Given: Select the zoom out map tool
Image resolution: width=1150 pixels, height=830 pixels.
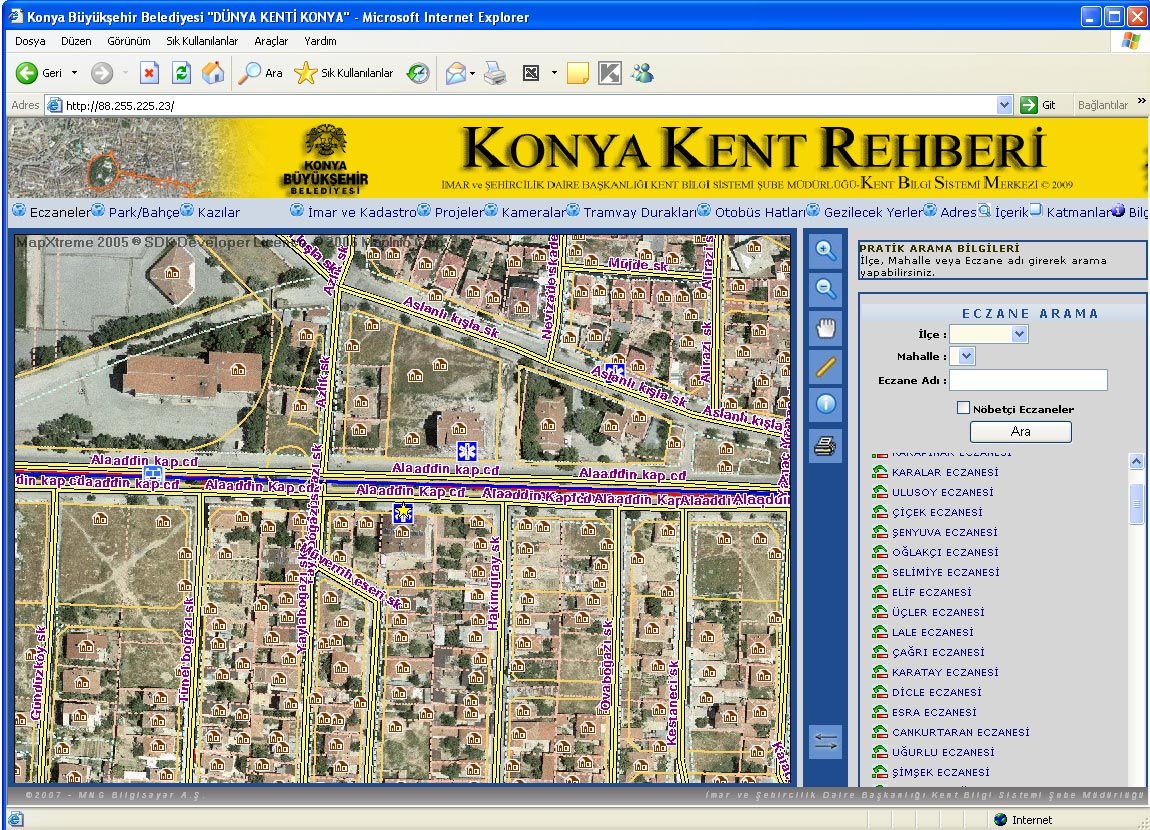Looking at the screenshot, I should (x=825, y=289).
